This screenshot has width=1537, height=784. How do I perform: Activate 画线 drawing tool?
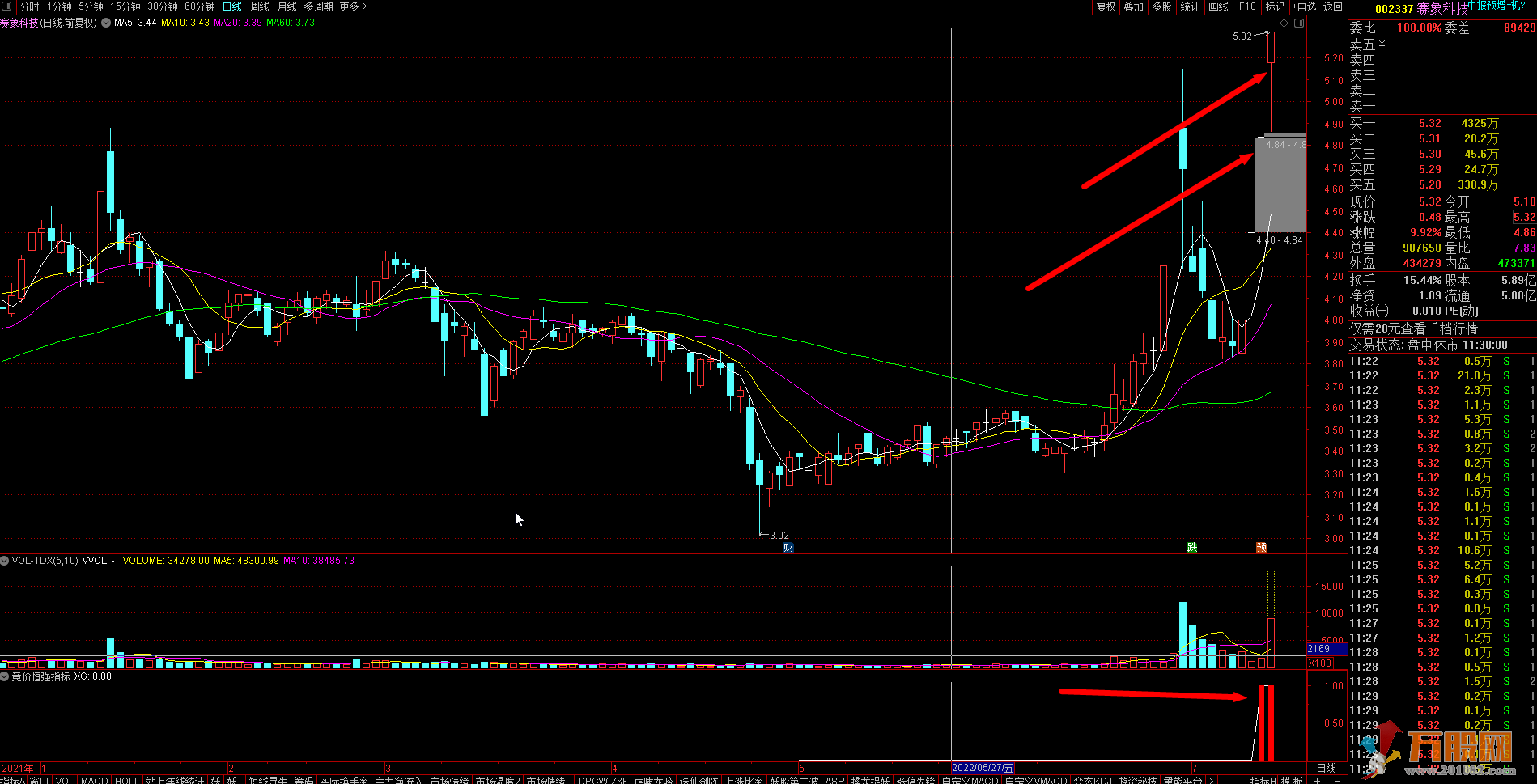point(1218,6)
